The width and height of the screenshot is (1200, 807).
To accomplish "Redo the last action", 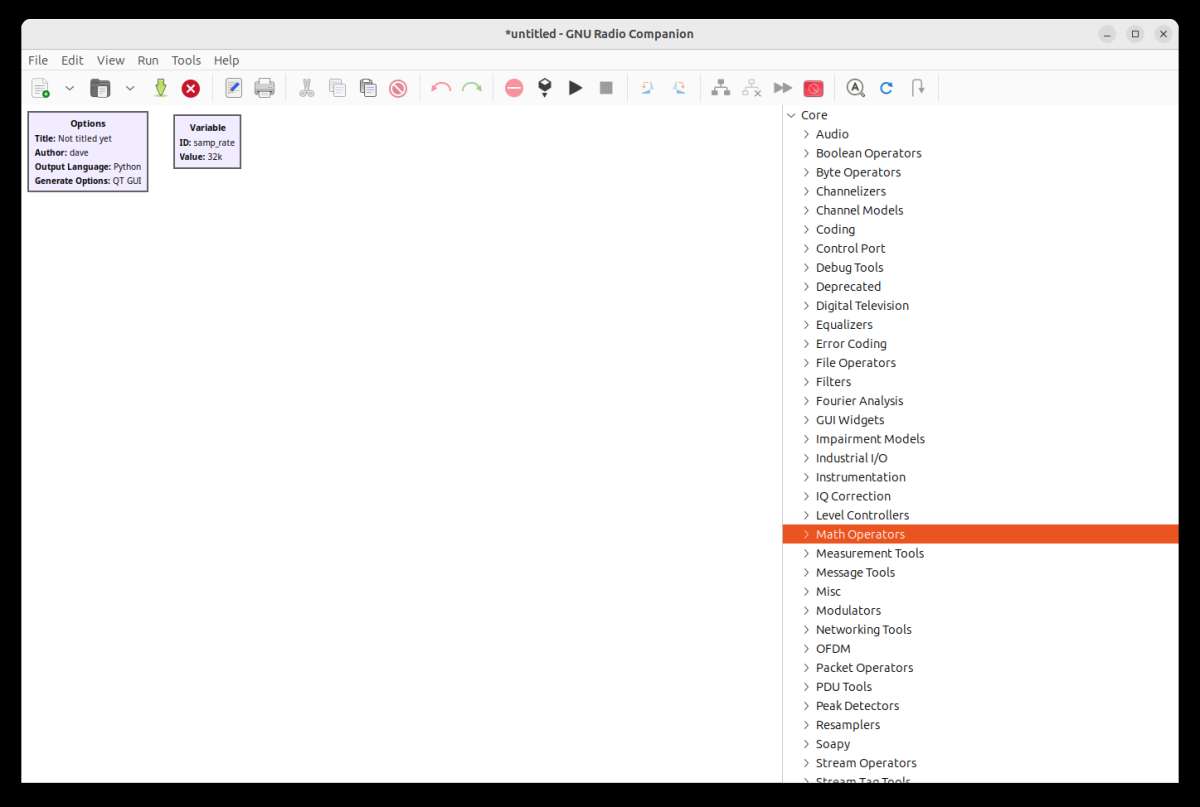I will [472, 88].
